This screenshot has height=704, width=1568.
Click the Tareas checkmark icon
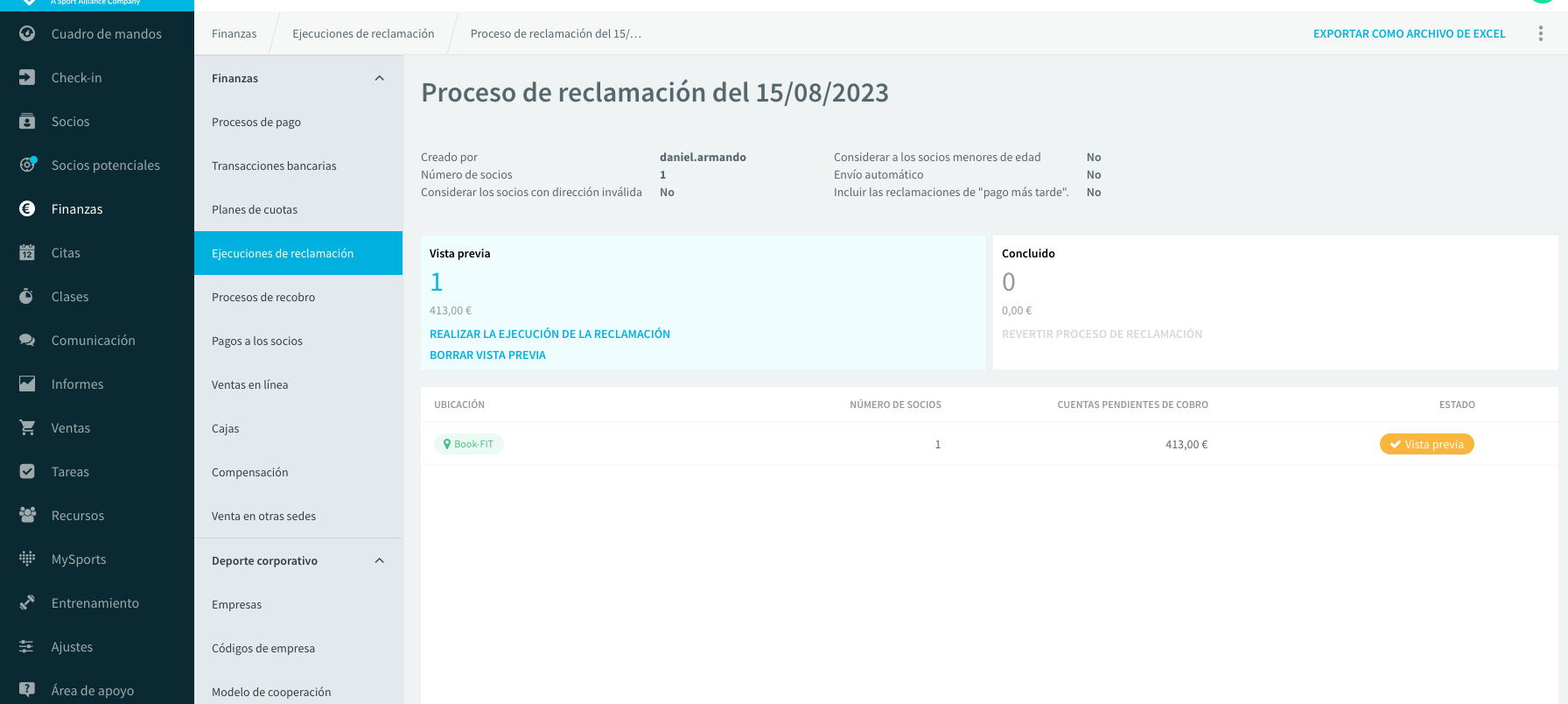coord(27,471)
